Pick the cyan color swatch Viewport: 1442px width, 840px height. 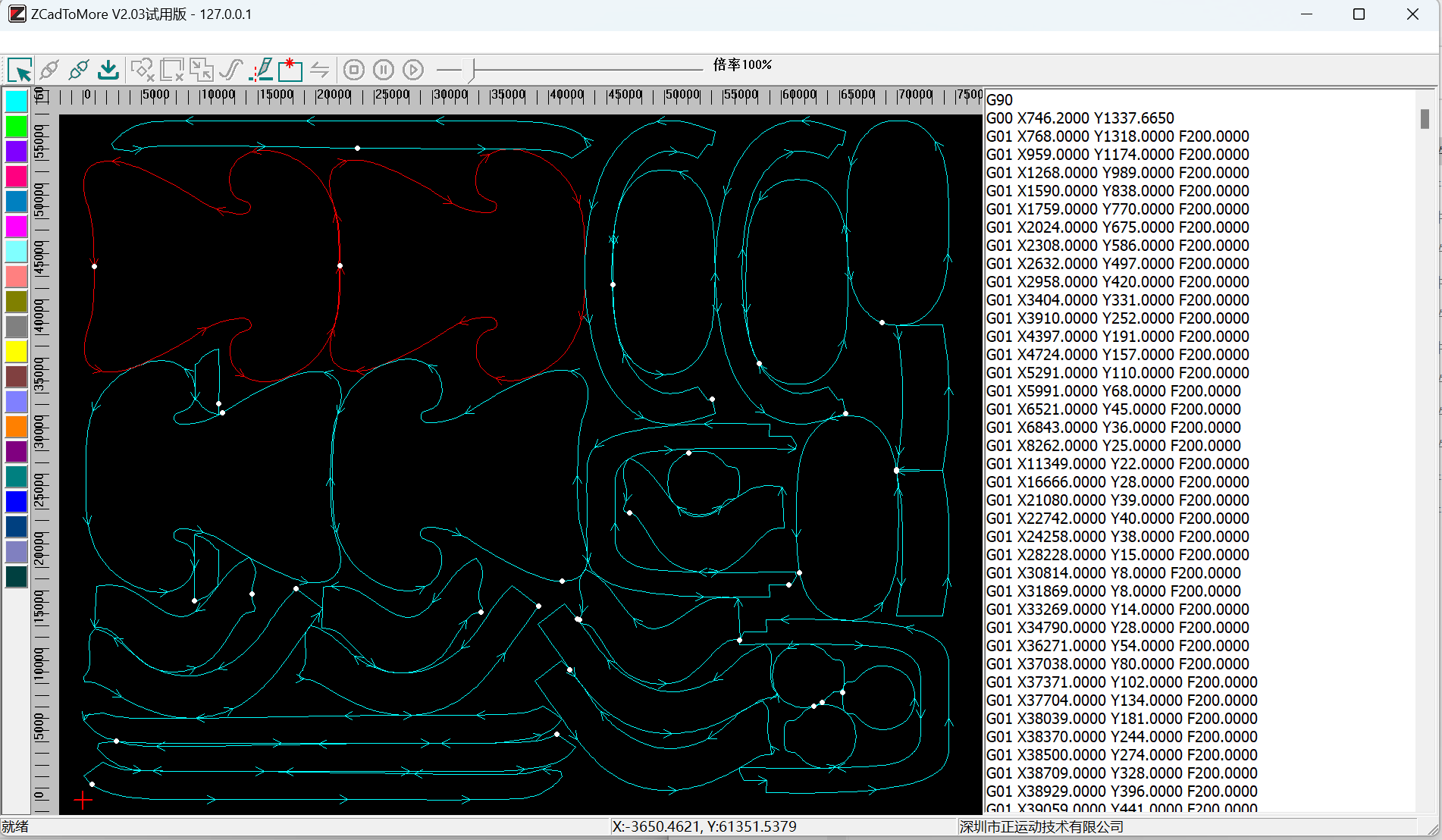click(17, 102)
